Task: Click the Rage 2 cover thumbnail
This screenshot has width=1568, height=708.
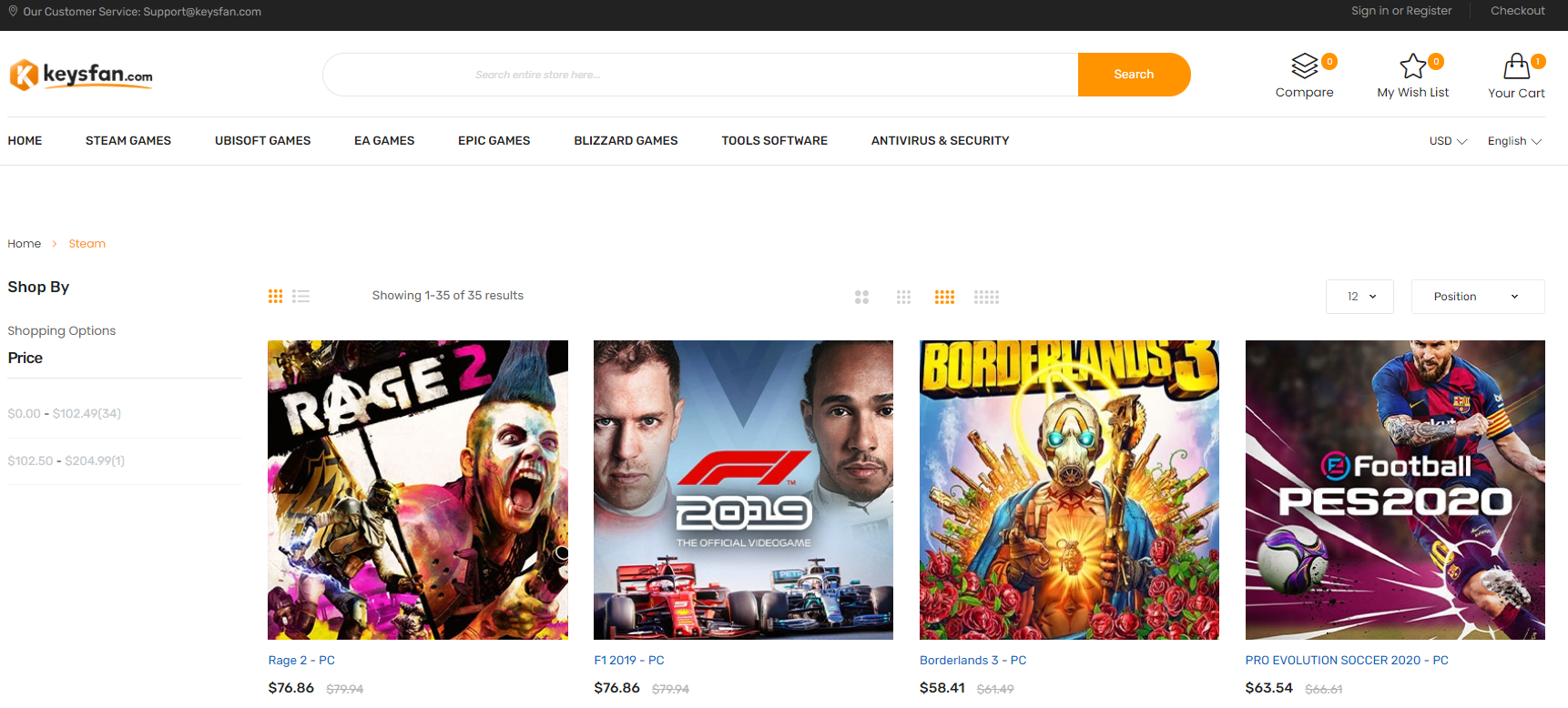Action: pyautogui.click(x=418, y=490)
